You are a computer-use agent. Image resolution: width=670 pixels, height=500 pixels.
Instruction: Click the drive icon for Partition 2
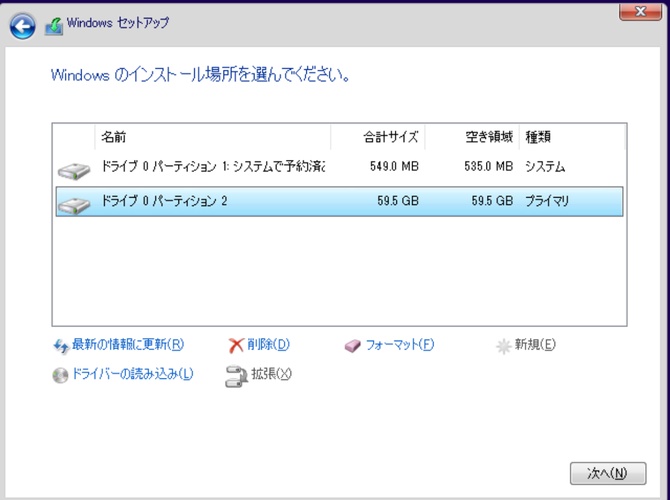(x=73, y=203)
